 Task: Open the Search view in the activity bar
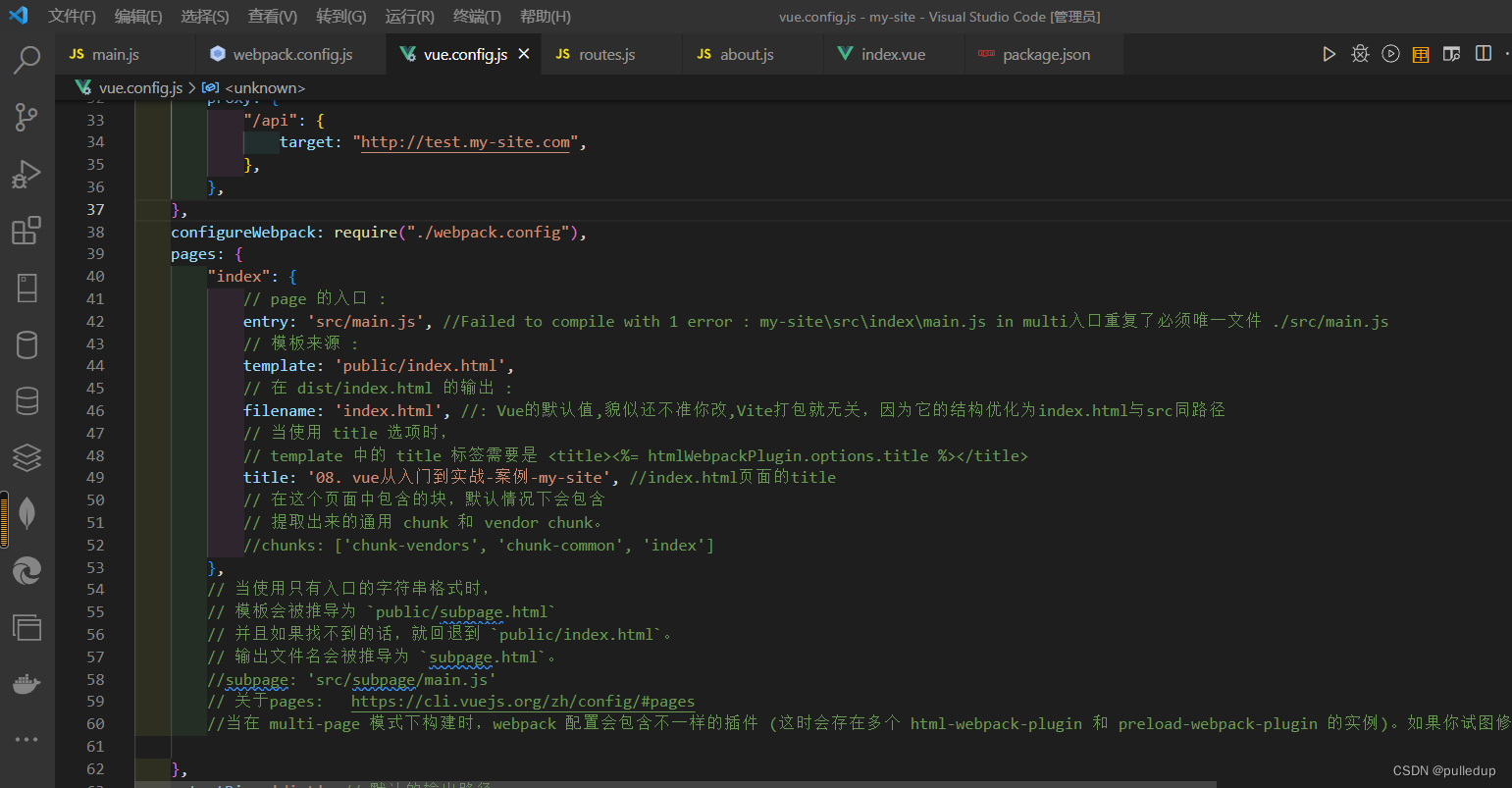point(26,60)
